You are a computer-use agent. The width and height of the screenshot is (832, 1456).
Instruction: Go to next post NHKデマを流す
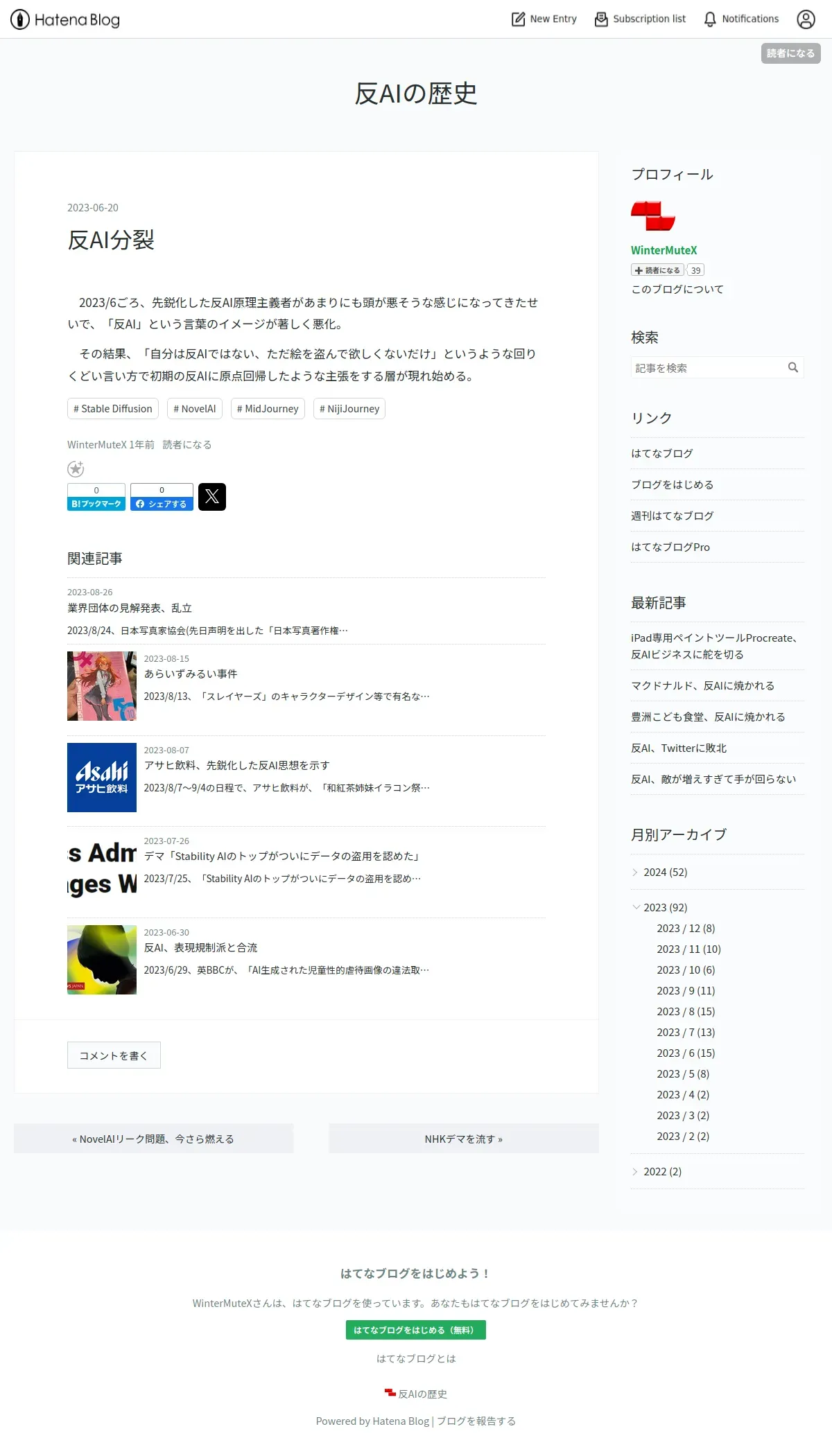point(464,1139)
